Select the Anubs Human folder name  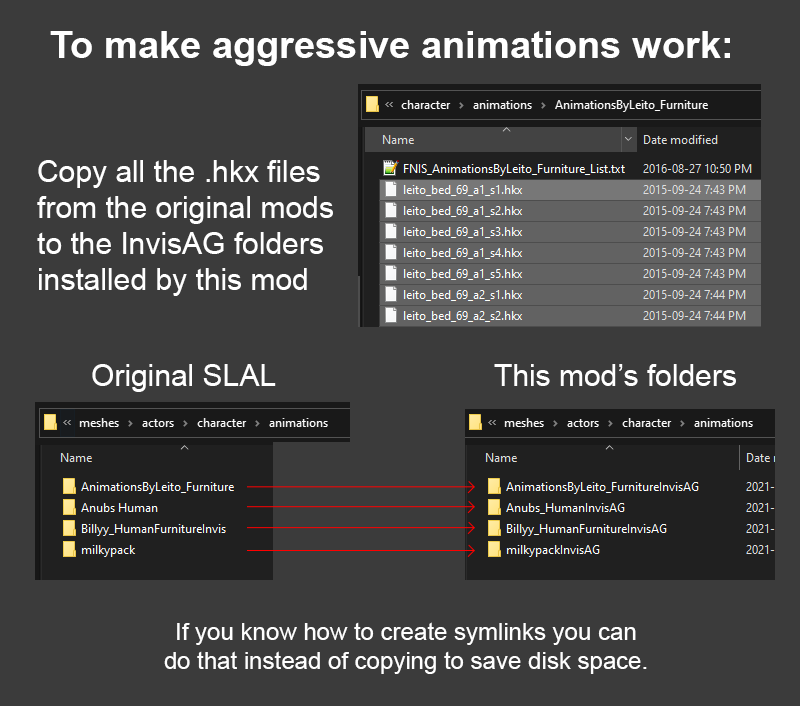119,508
